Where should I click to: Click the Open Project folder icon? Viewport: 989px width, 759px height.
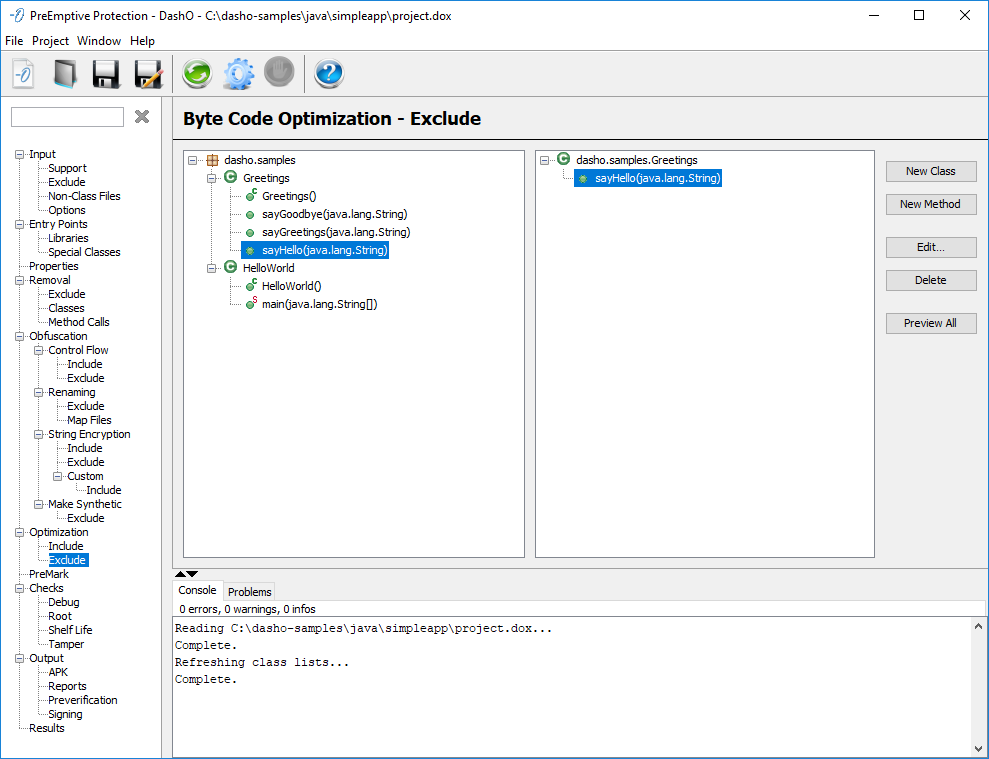tap(65, 74)
